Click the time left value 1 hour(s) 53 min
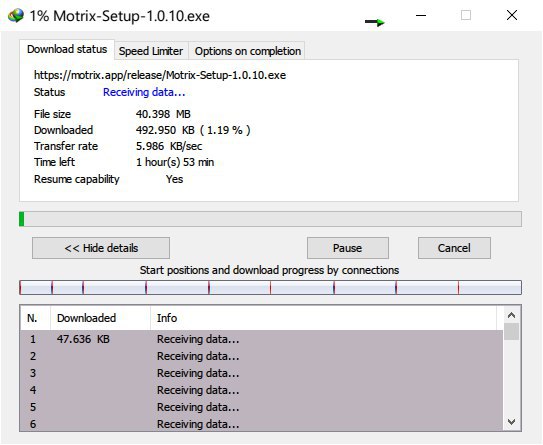 point(175,162)
